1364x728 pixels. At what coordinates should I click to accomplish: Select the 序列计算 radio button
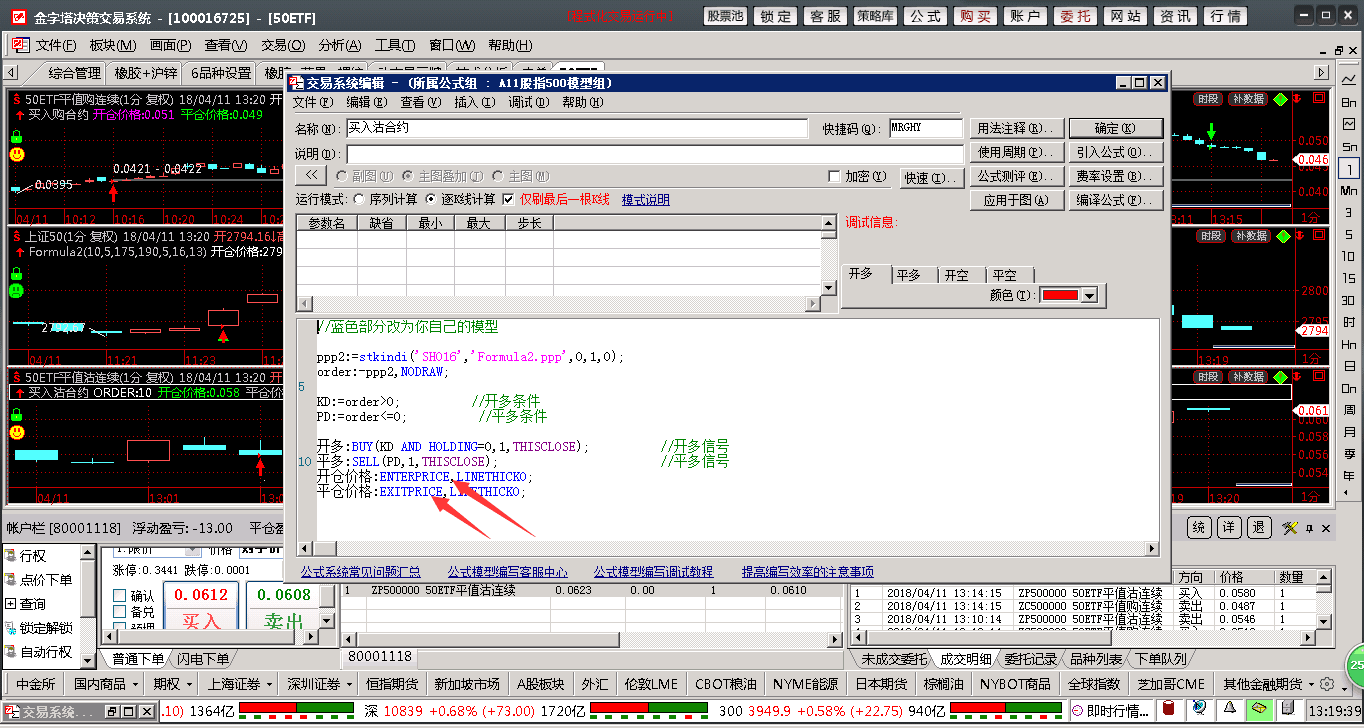360,199
